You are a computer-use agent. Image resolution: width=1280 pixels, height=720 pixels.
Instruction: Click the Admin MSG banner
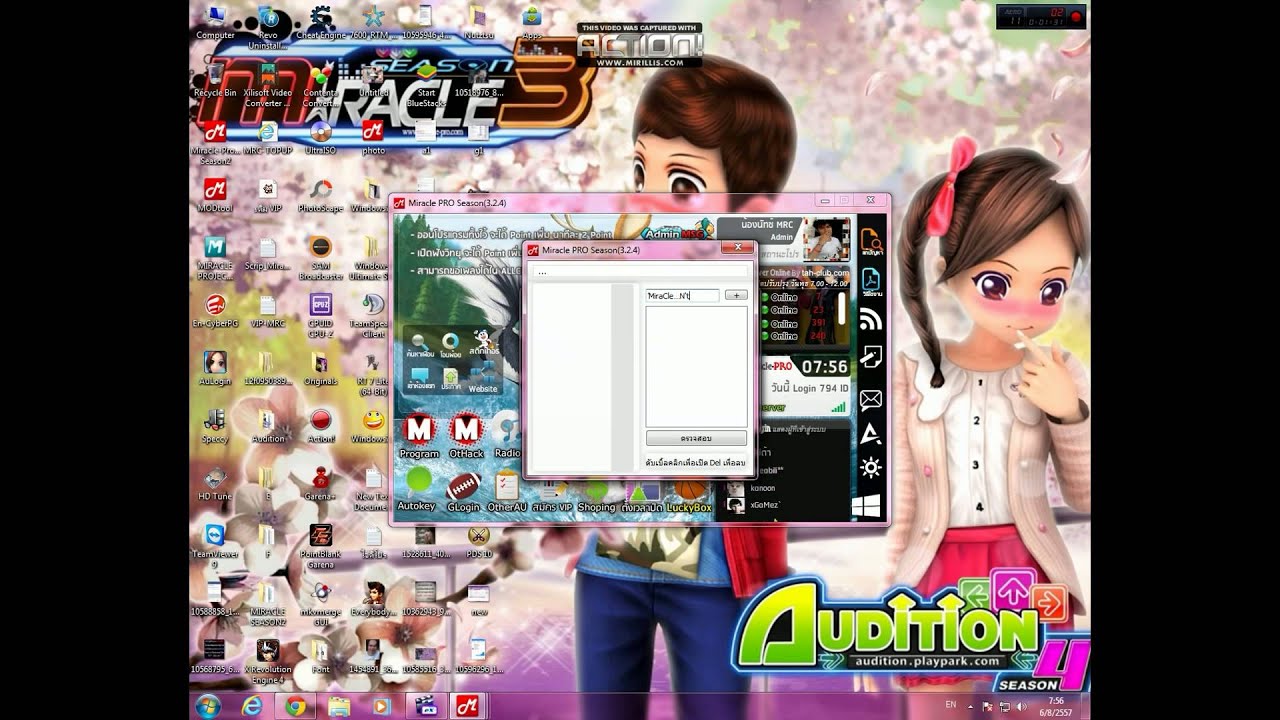678,232
